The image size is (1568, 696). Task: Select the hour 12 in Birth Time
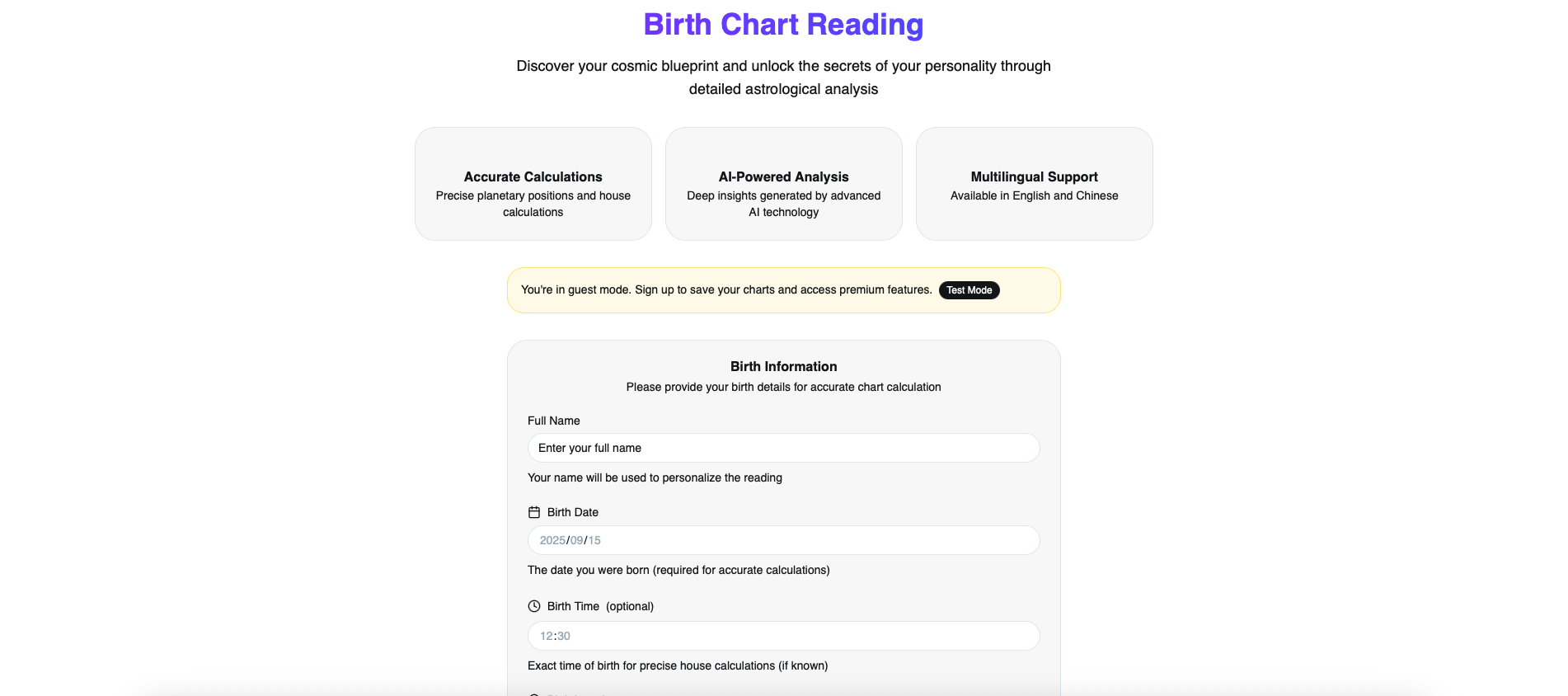546,636
